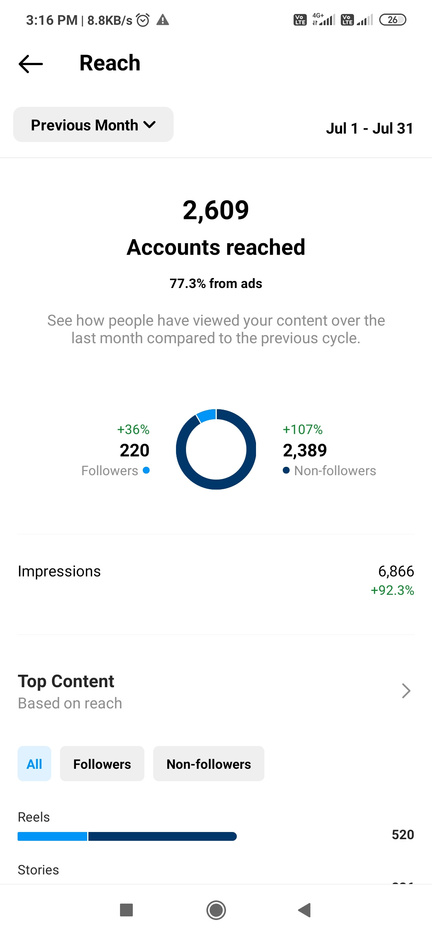Click the reach donut chart
This screenshot has width=432, height=936.
click(216, 449)
